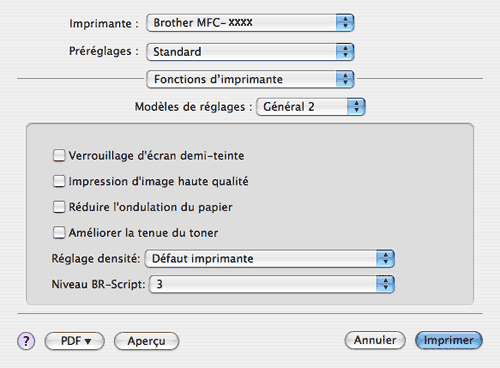
Task: Click the Aperçu preview button
Action: 147,341
